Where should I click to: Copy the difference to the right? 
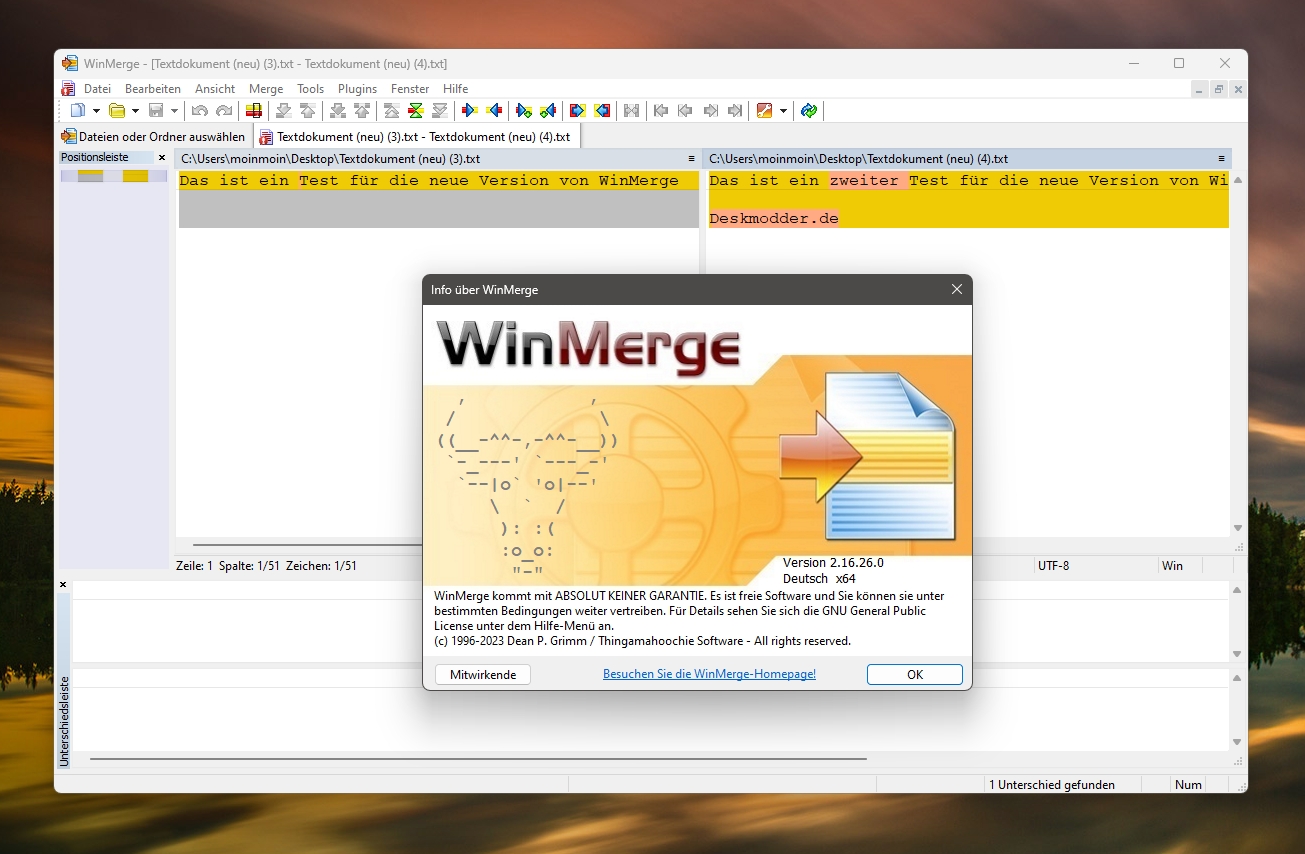click(x=470, y=111)
